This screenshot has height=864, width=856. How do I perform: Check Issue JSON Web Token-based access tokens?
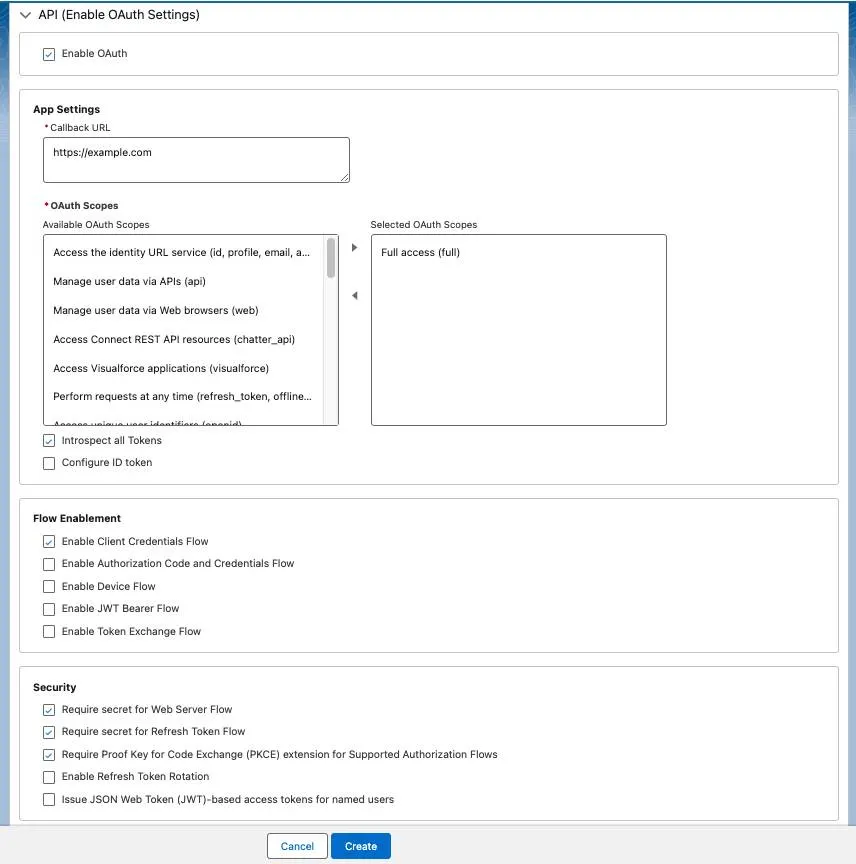49,800
